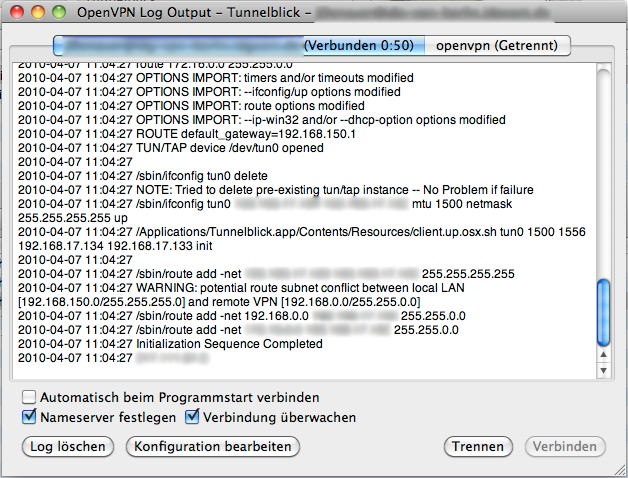Open Konfiguration bearbeiten
The width and height of the screenshot is (628, 478).
click(x=213, y=446)
